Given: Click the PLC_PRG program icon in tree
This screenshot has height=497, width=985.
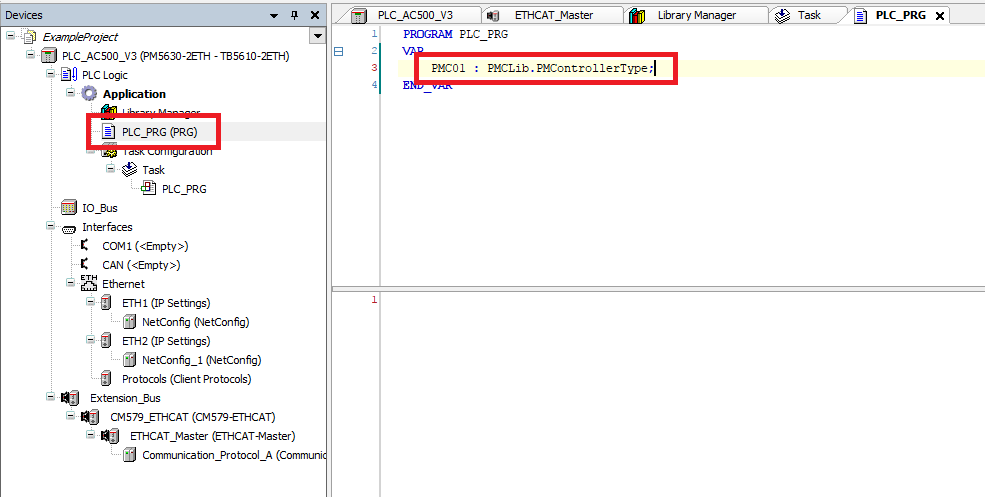Looking at the screenshot, I should tap(109, 131).
